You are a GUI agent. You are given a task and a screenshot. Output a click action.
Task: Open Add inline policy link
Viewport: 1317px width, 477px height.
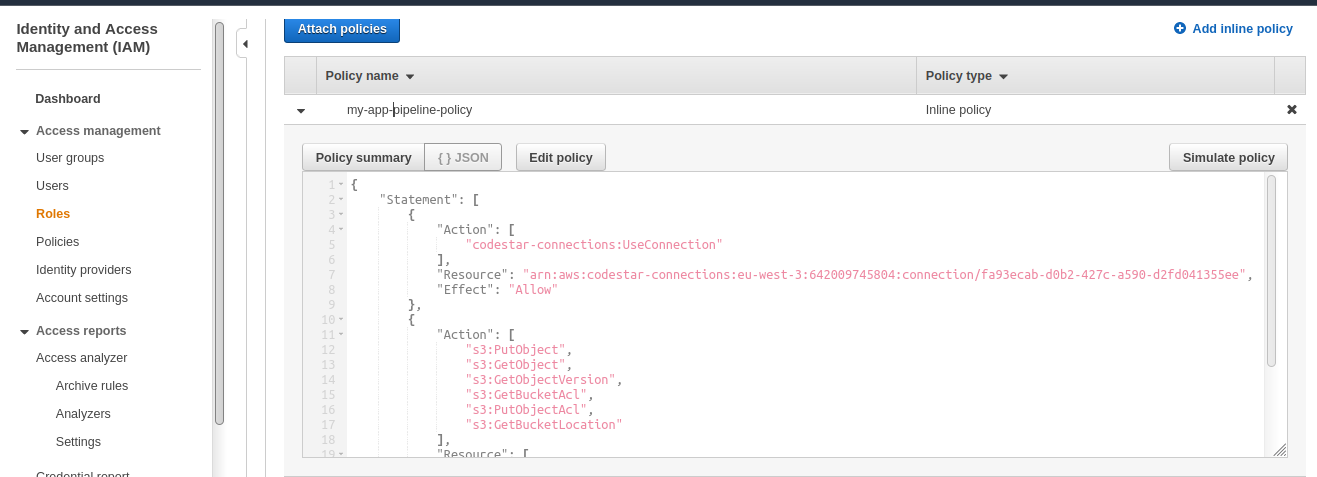coord(1242,29)
